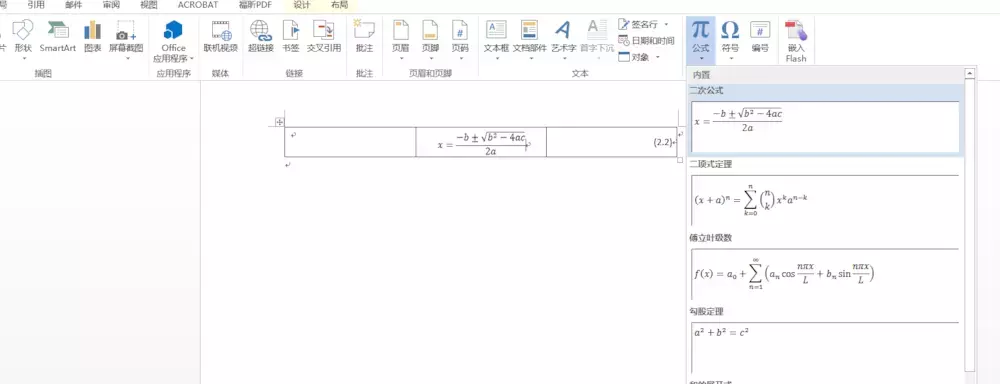Add a comment (批注)
Screen dimensions: 1000x384
(x=365, y=36)
